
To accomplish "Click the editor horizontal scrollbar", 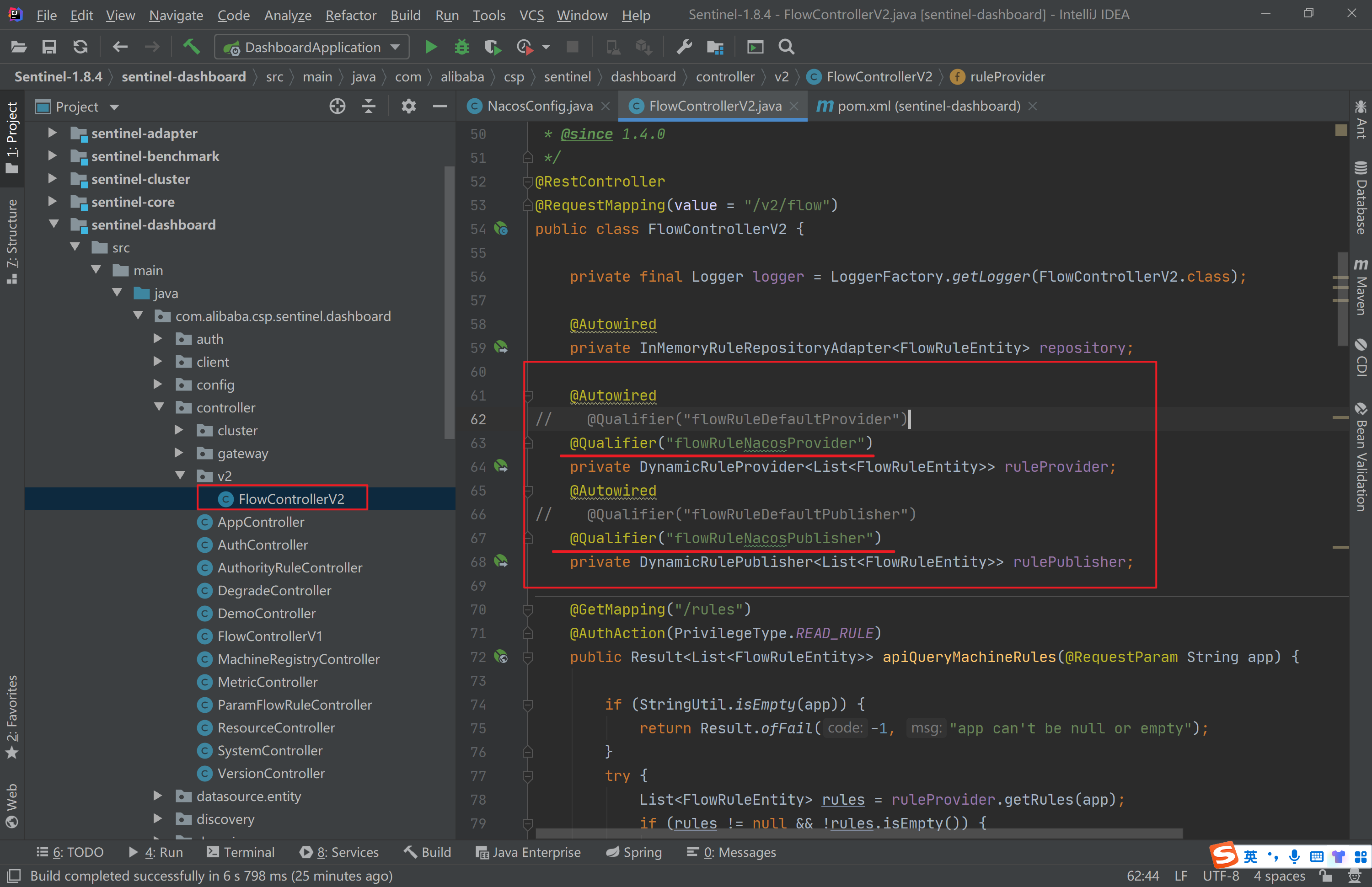I will click(859, 834).
